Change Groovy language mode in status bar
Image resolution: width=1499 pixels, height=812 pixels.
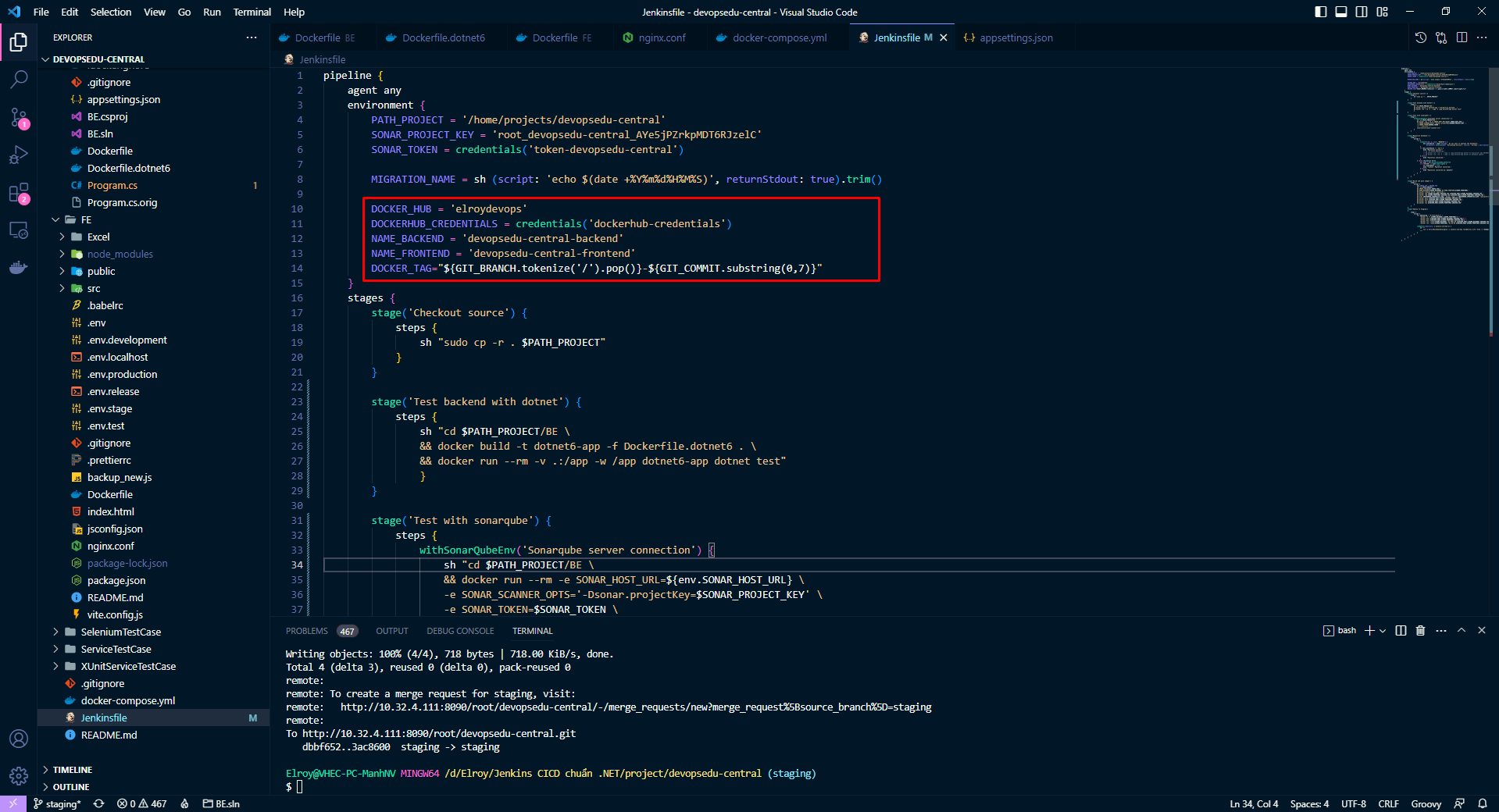(x=1426, y=803)
